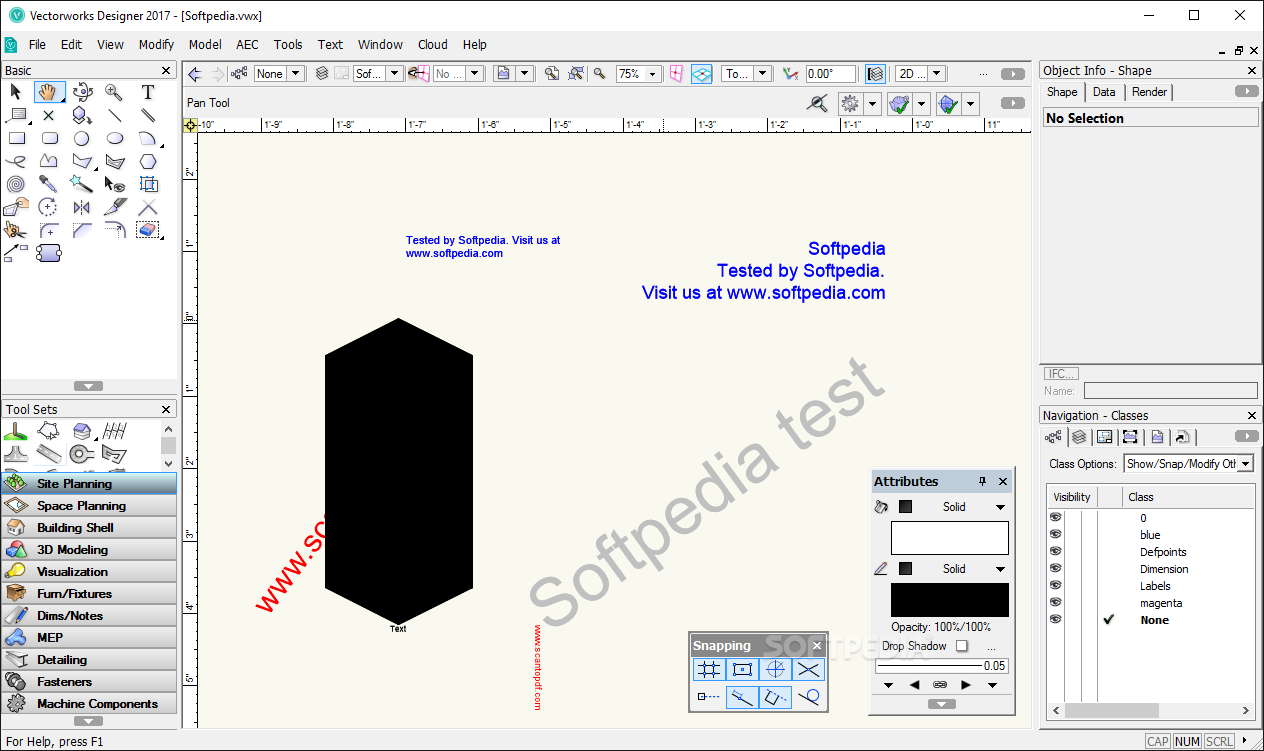Image resolution: width=1264 pixels, height=751 pixels.
Task: Open the 3D Modeling tool set
Action: [89, 550]
